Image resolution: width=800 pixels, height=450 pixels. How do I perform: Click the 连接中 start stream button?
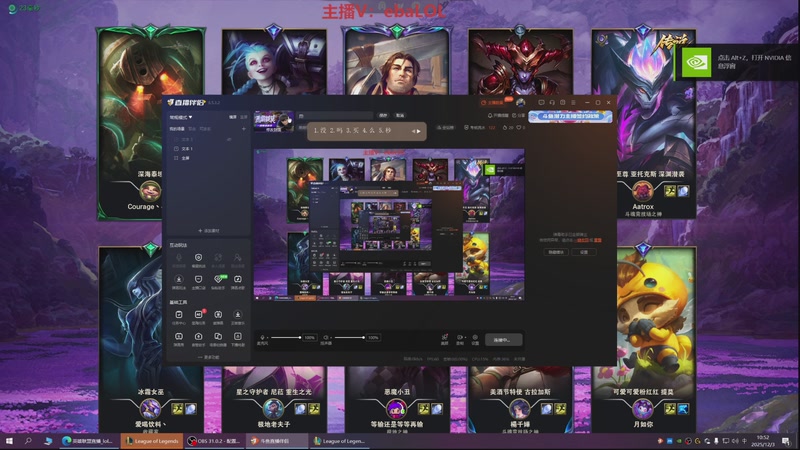click(503, 340)
